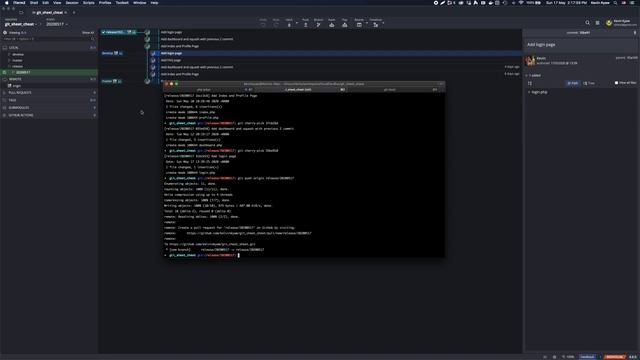Add a new repository tab

tap(74, 13)
